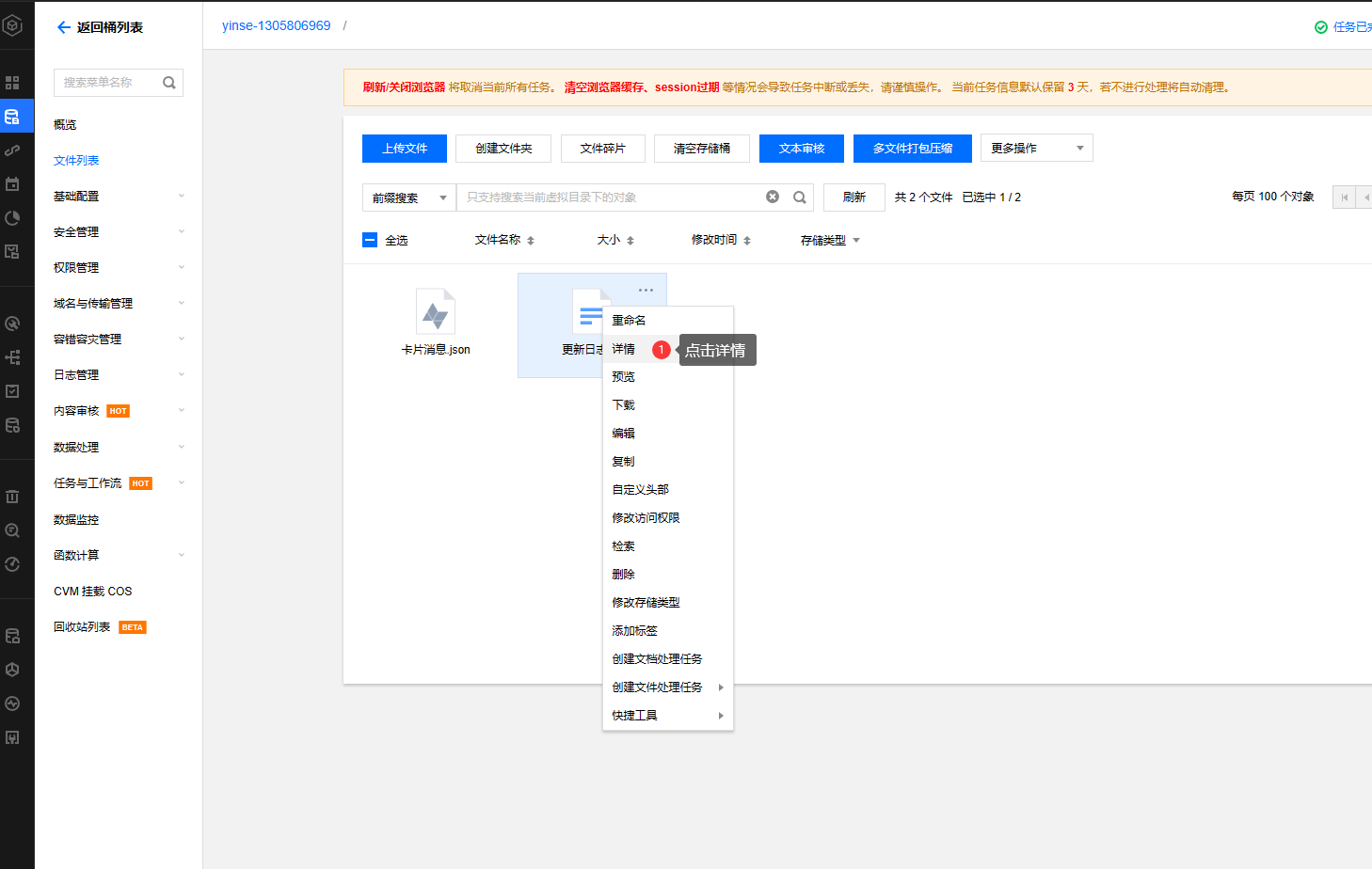The image size is (1372, 869).
Task: Click the Tencent Cloud logo at top-left
Action: point(13,25)
